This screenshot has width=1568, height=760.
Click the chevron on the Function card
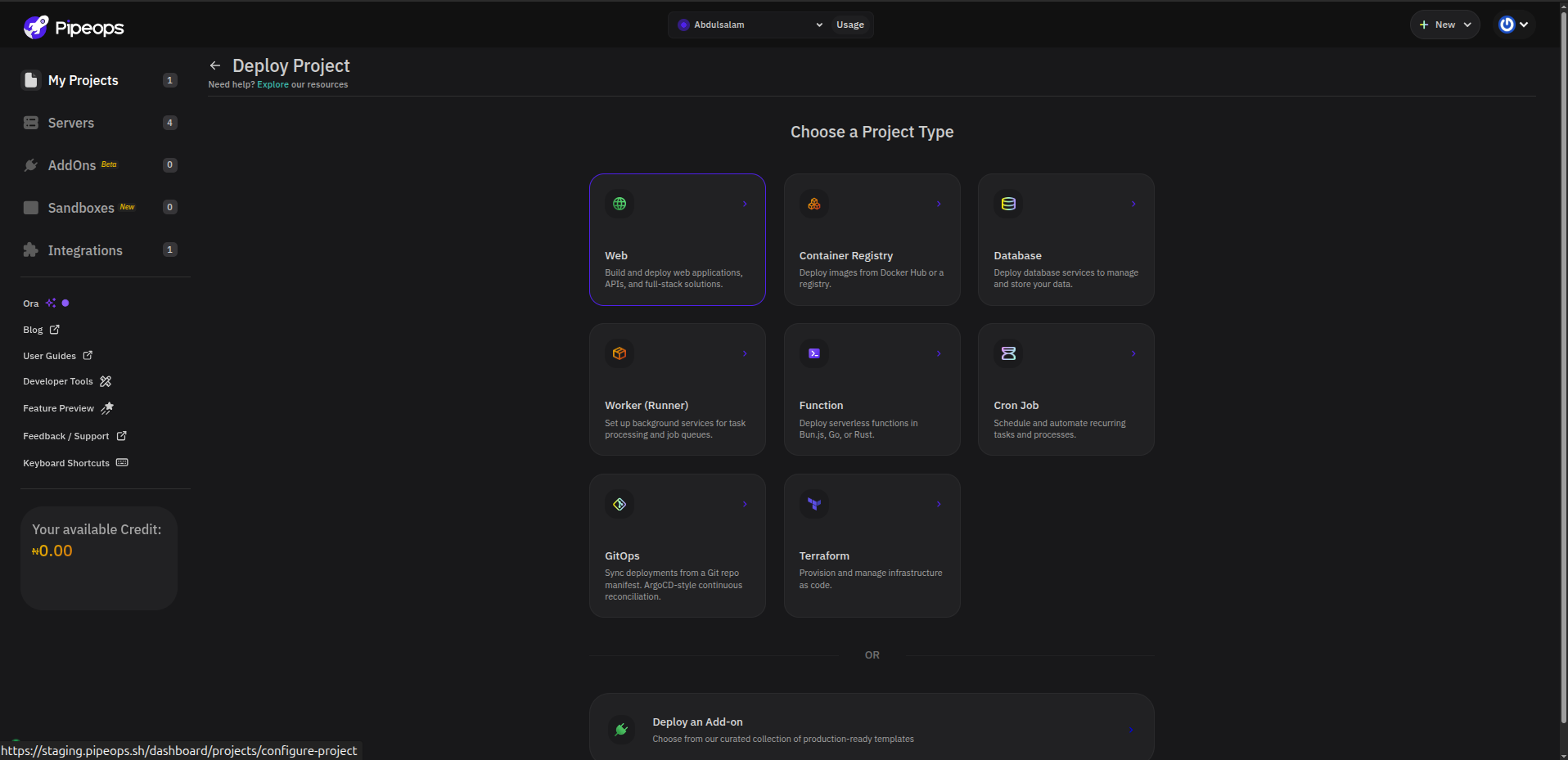pos(939,353)
